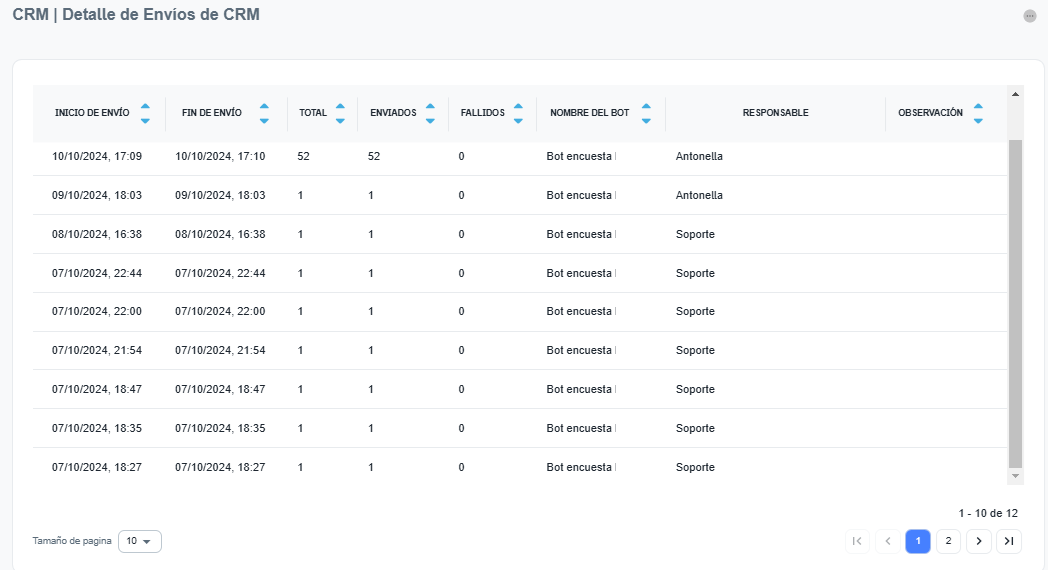Go to page 2 of results

click(x=948, y=541)
